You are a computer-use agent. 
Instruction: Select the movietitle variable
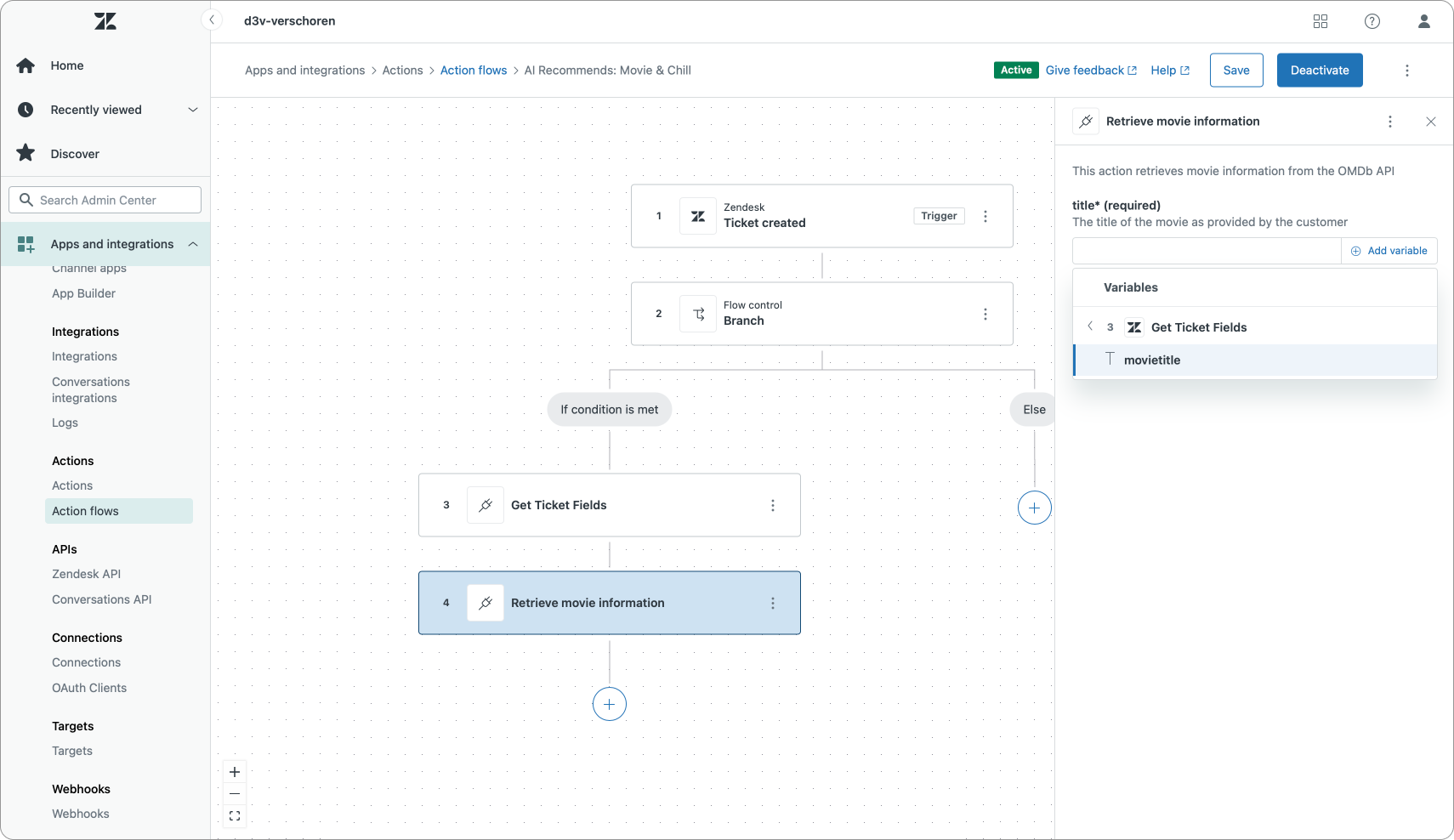coord(1256,360)
